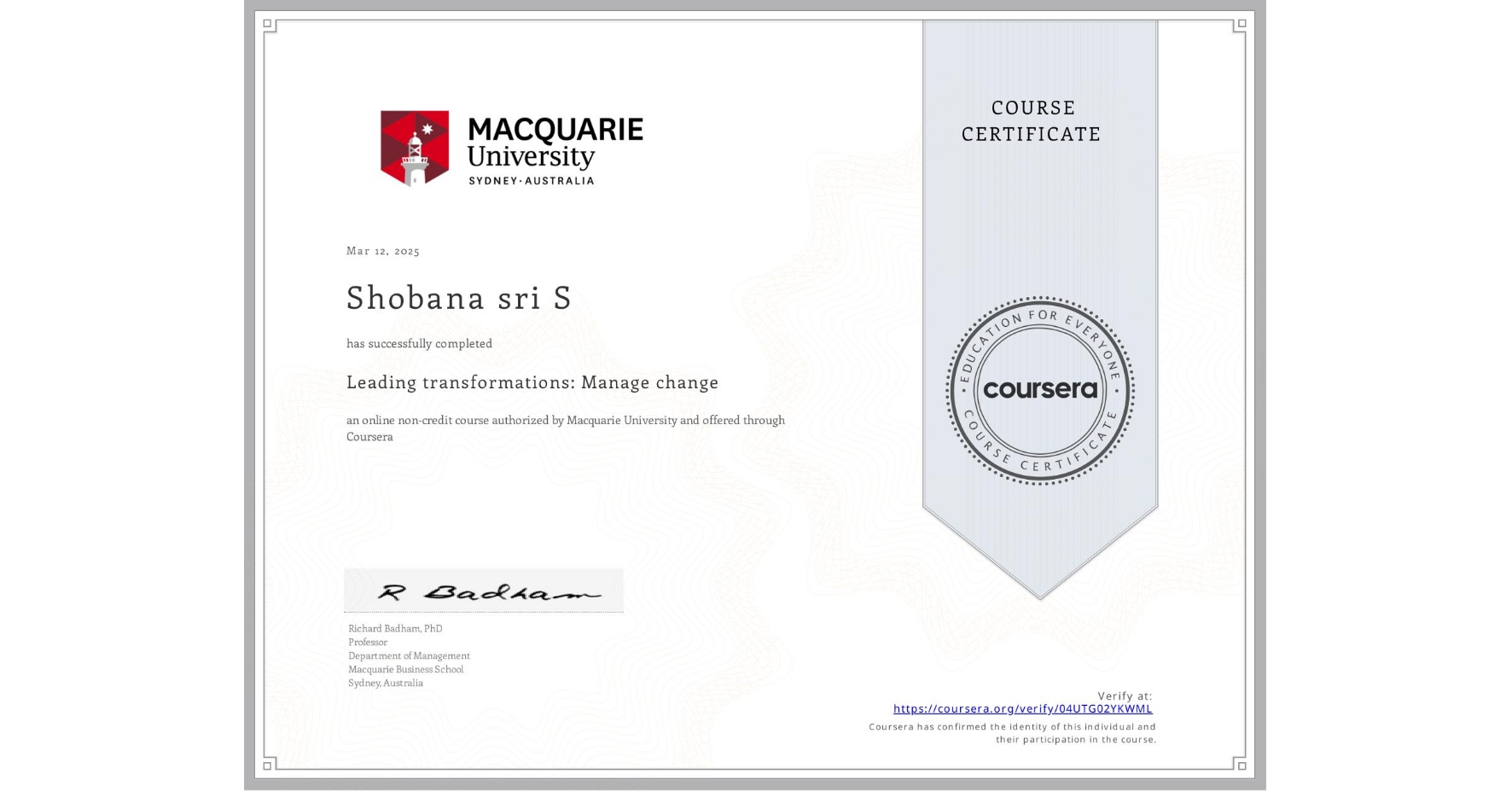
Task: Click the coursera wordmark inside the seal
Action: pyautogui.click(x=1040, y=390)
